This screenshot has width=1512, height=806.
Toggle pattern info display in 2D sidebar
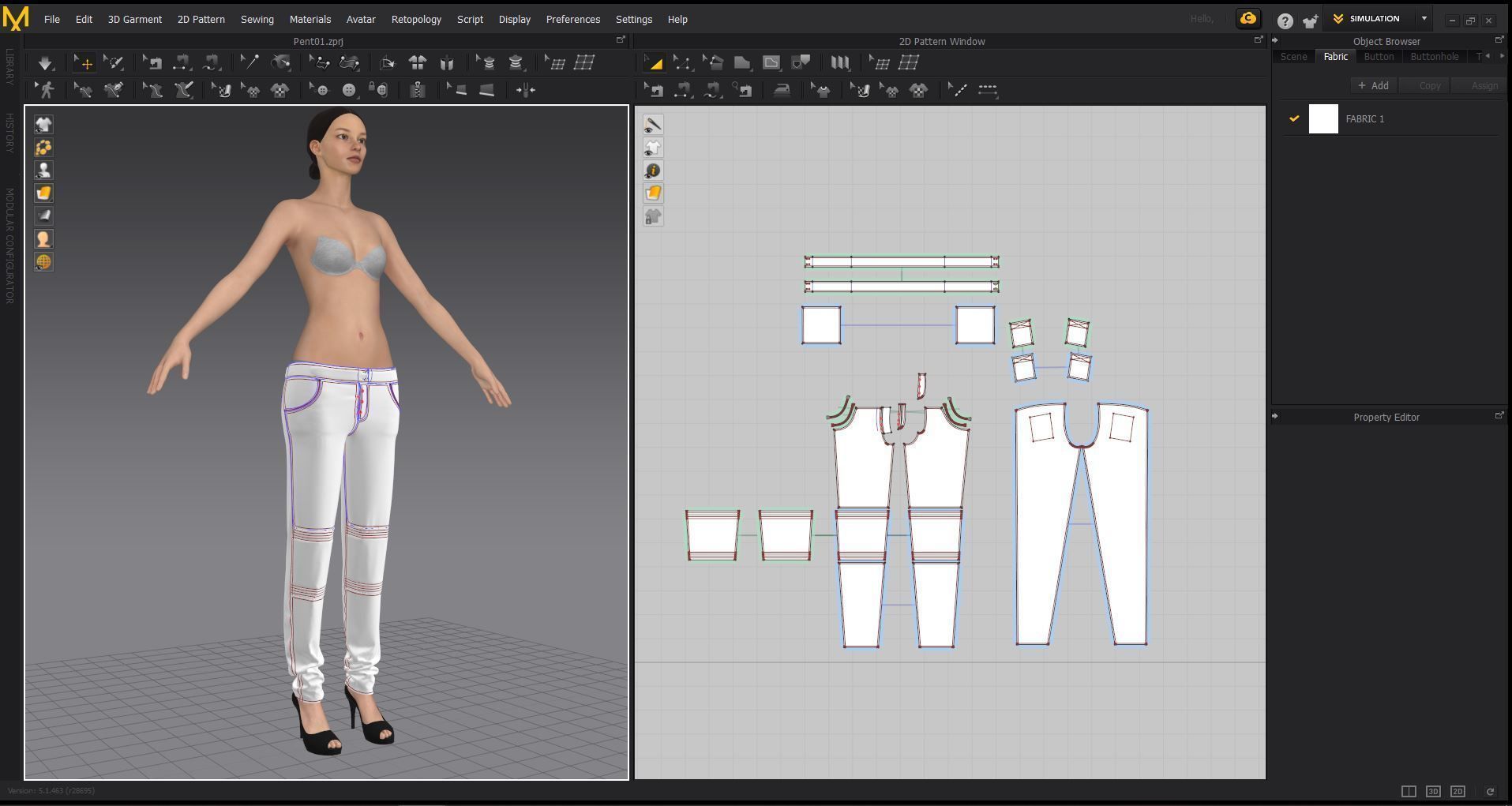653,171
